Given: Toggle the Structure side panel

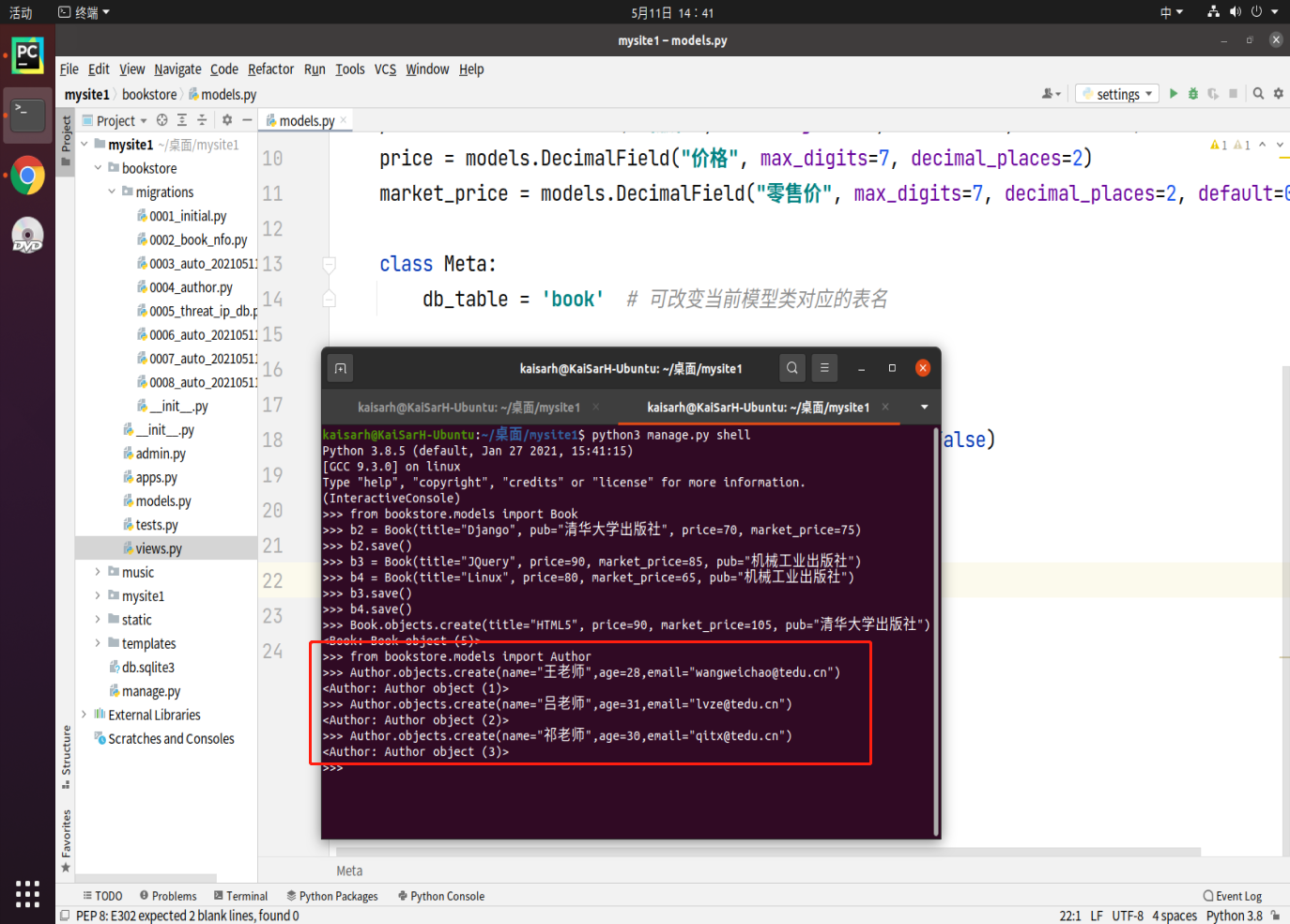Looking at the screenshot, I should point(66,756).
